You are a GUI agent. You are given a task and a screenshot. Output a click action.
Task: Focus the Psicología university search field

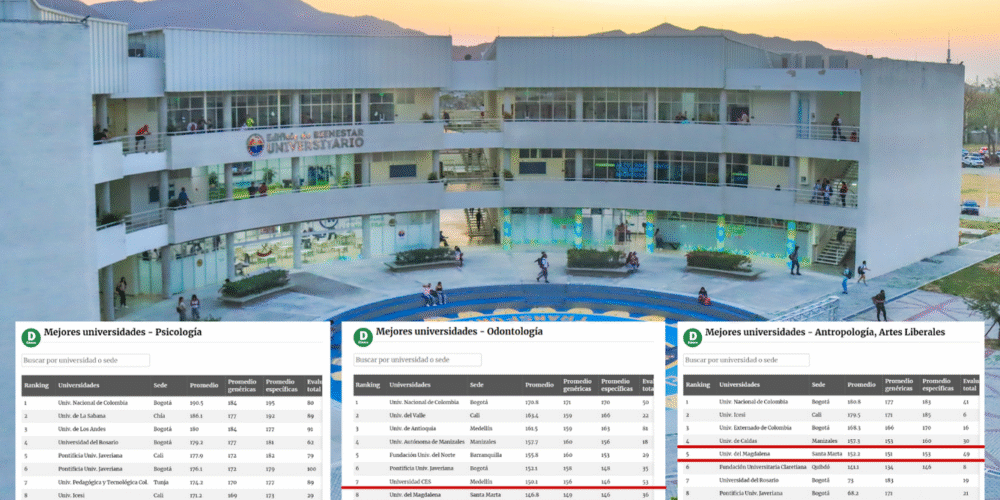point(86,360)
